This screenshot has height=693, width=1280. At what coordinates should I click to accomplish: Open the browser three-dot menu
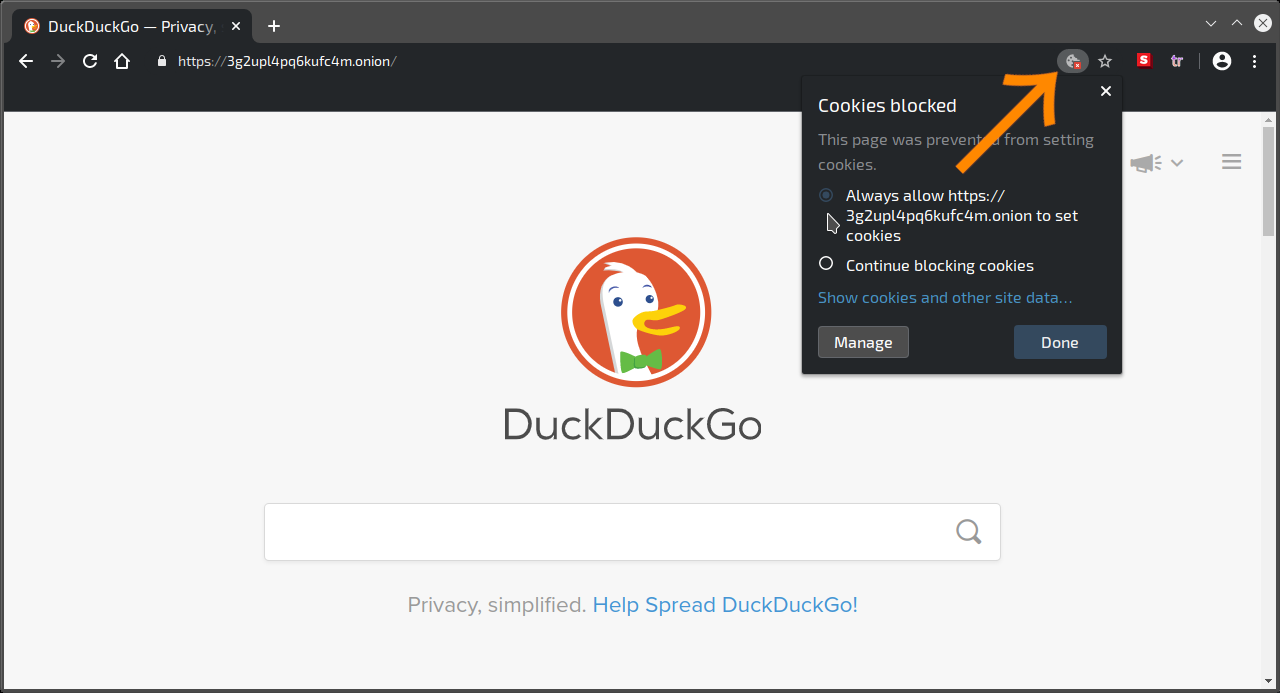pos(1255,61)
